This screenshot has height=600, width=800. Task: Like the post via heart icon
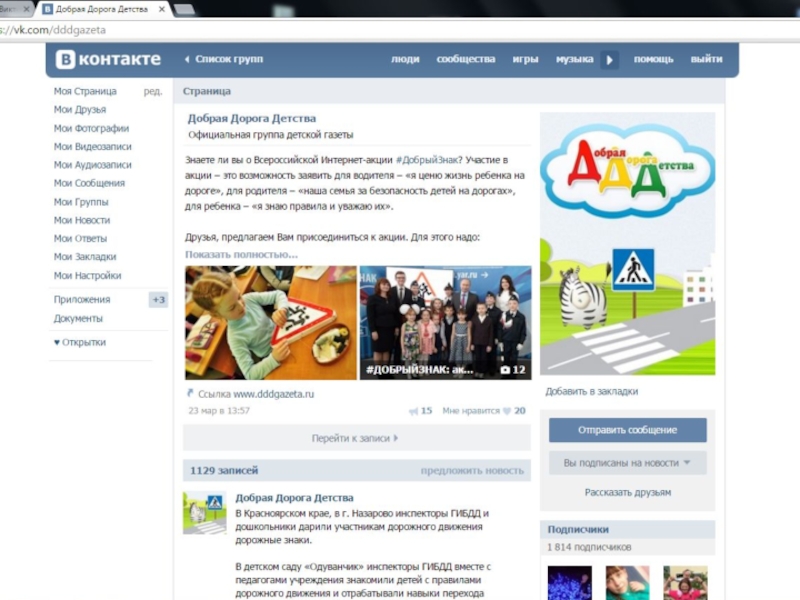(506, 411)
